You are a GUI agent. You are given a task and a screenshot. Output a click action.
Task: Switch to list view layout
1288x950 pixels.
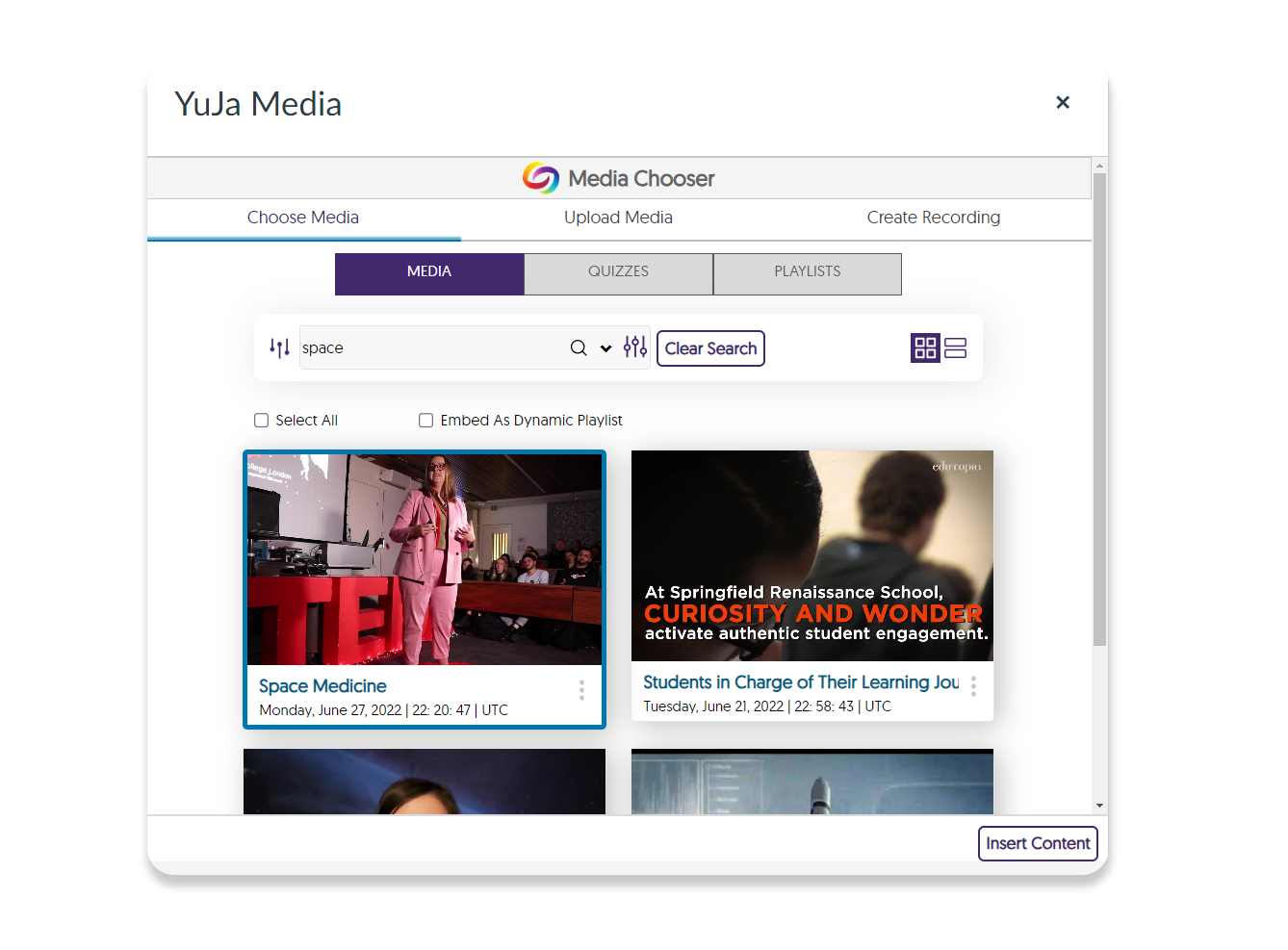coord(955,347)
